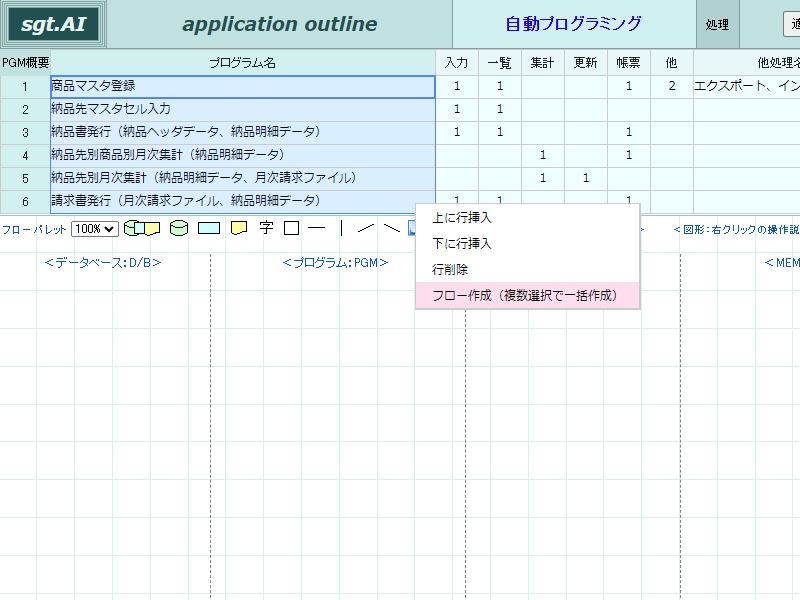
Task: Open the 100% zoom dropdown
Action: [95, 229]
